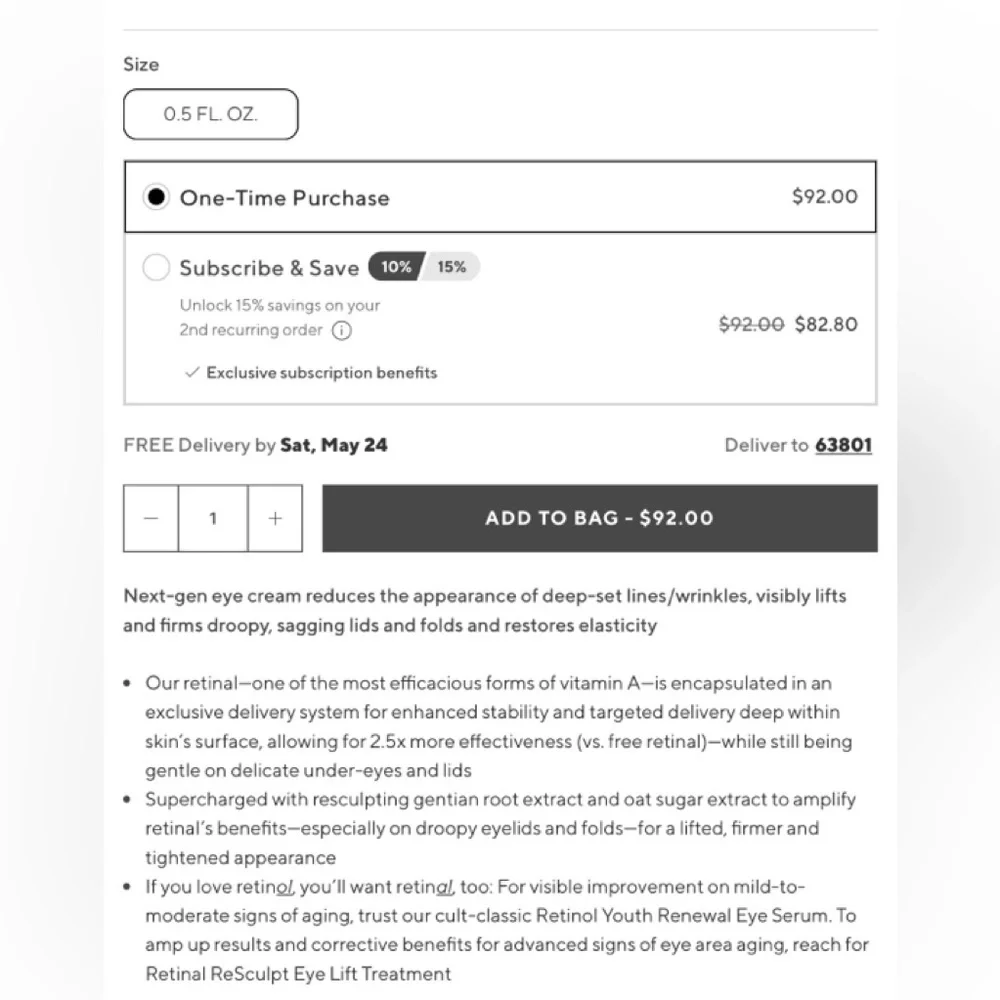
Task: Choose the Subscribe & Save radio option
Action: point(156,267)
